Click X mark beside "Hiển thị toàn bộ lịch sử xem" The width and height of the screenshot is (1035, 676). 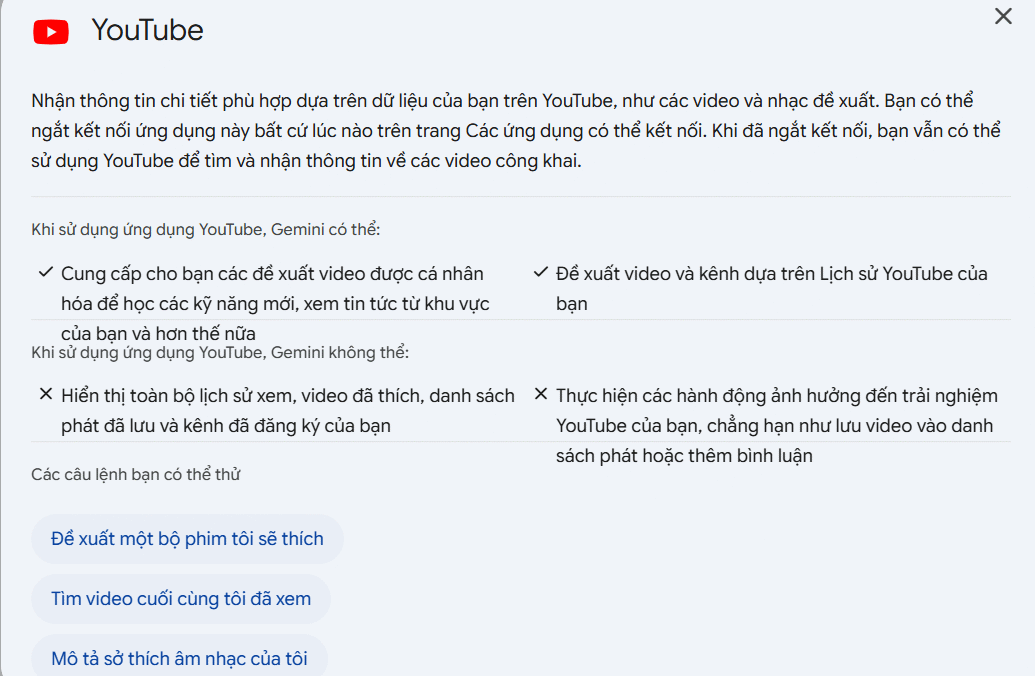(46, 394)
